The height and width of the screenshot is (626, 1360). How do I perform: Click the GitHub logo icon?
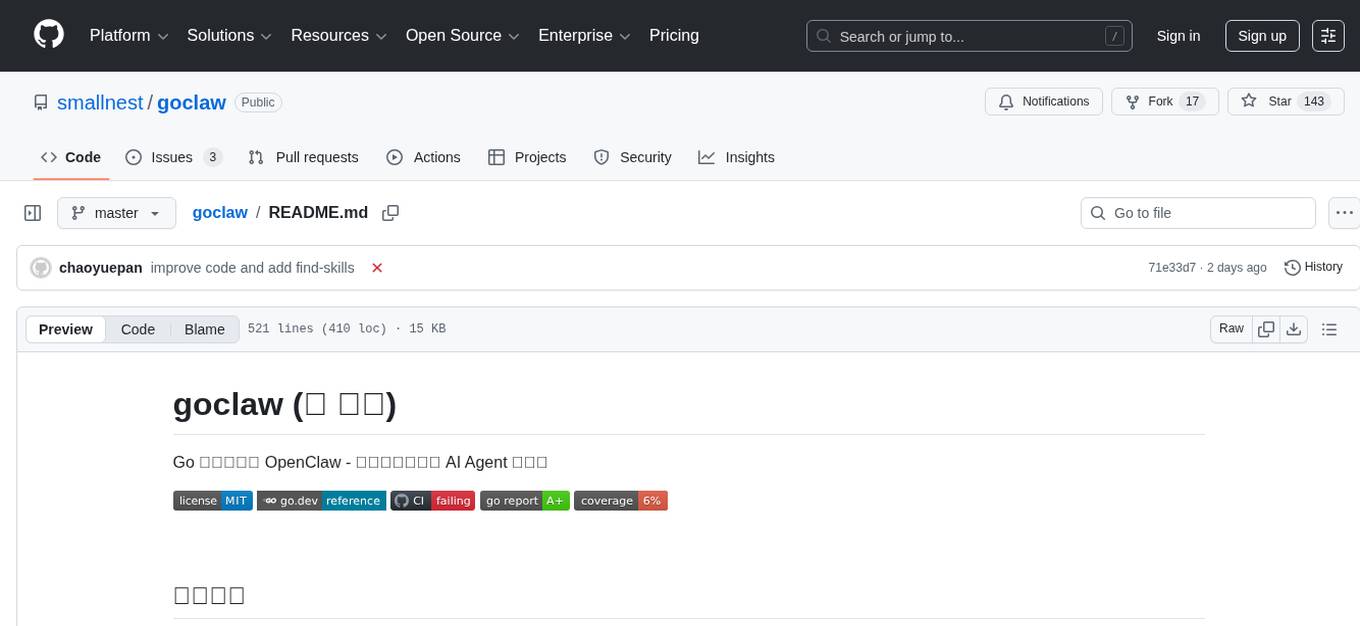(48, 35)
